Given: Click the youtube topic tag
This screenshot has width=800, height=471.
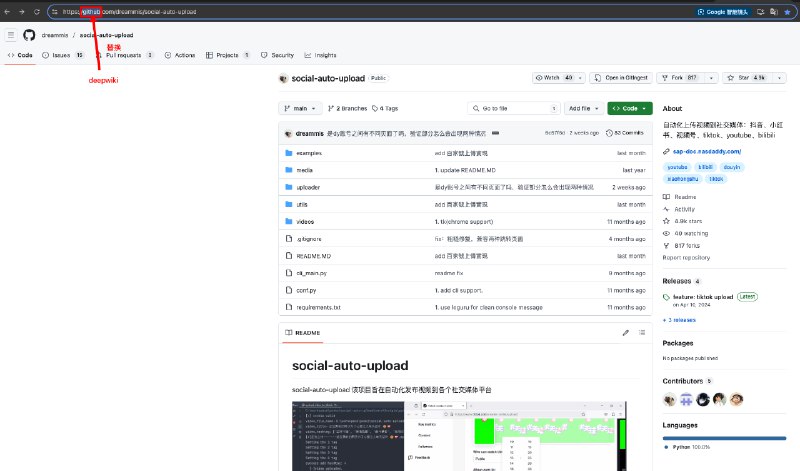Looking at the screenshot, I should (677, 167).
